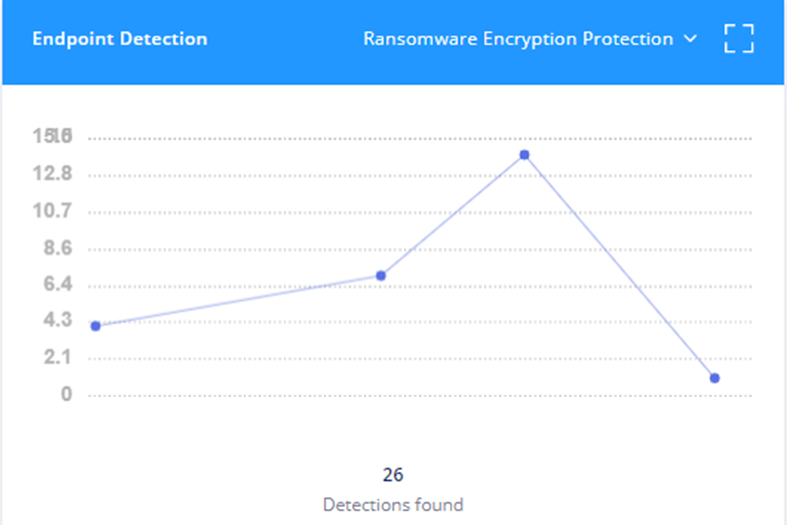The width and height of the screenshot is (787, 525).
Task: Click the top overlapping y-axis label
Action: pos(52,136)
